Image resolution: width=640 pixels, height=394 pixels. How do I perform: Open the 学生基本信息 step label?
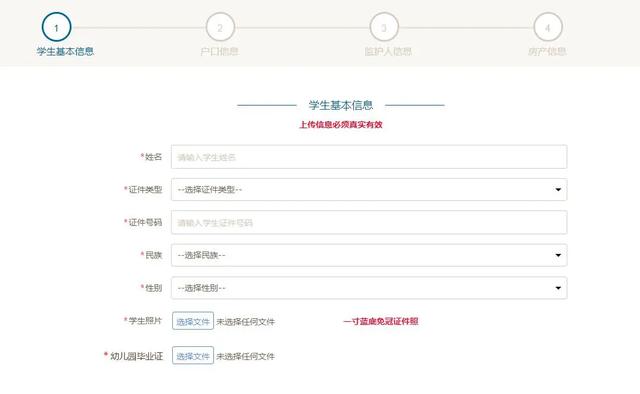pos(65,51)
